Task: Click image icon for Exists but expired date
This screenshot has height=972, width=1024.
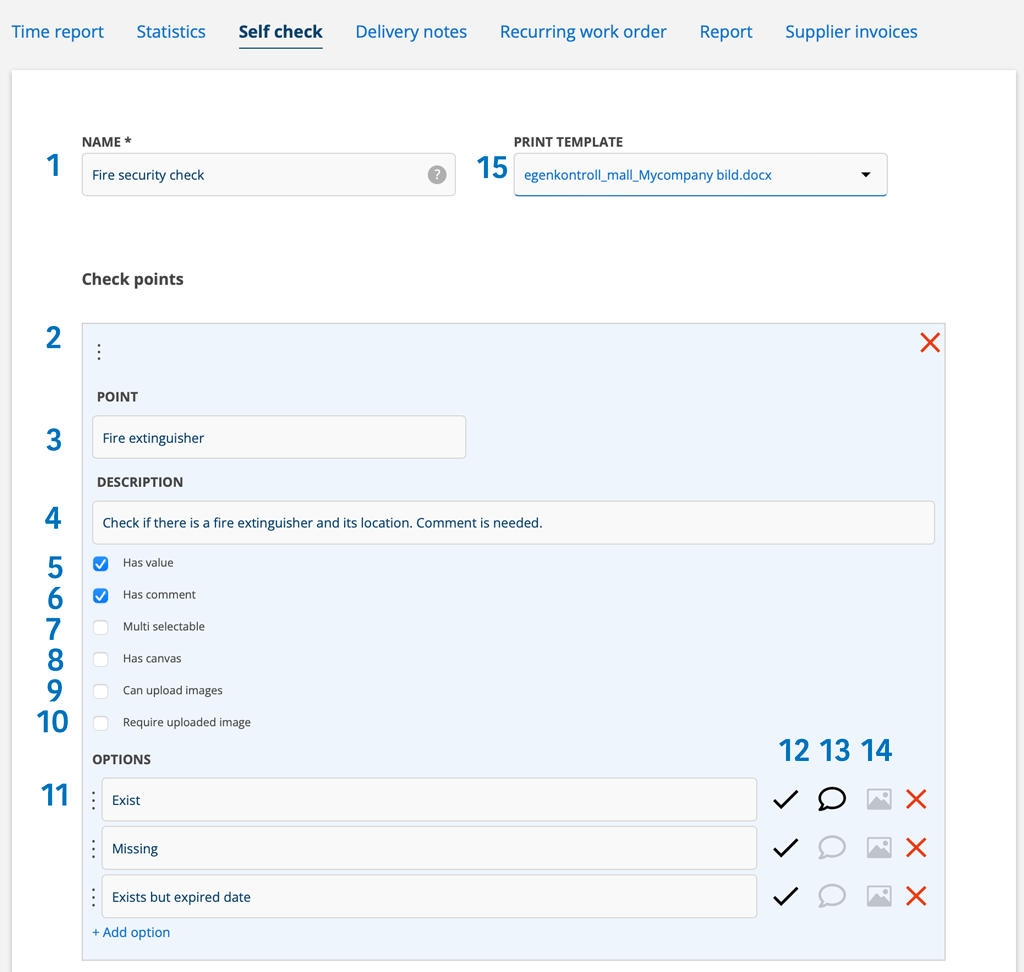Action: (x=878, y=897)
